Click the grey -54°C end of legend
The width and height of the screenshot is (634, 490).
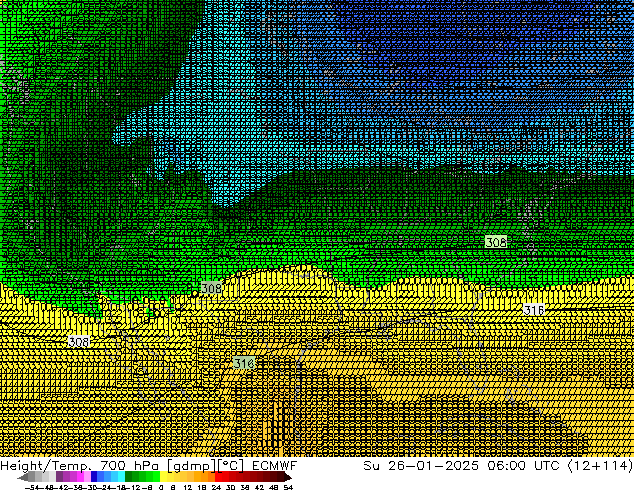[x=23, y=478]
